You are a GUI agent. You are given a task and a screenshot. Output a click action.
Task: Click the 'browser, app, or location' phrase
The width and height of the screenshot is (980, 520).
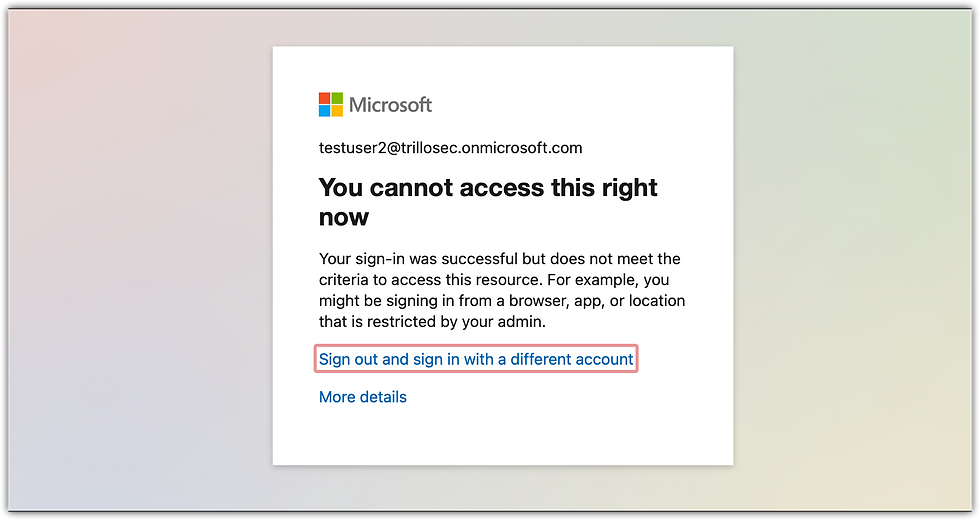tap(597, 301)
